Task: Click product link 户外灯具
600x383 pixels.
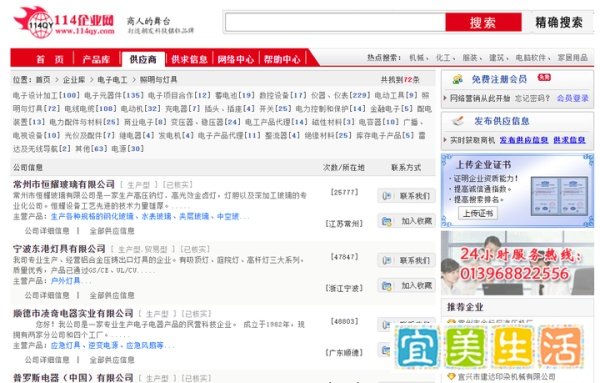Action: tap(65, 281)
